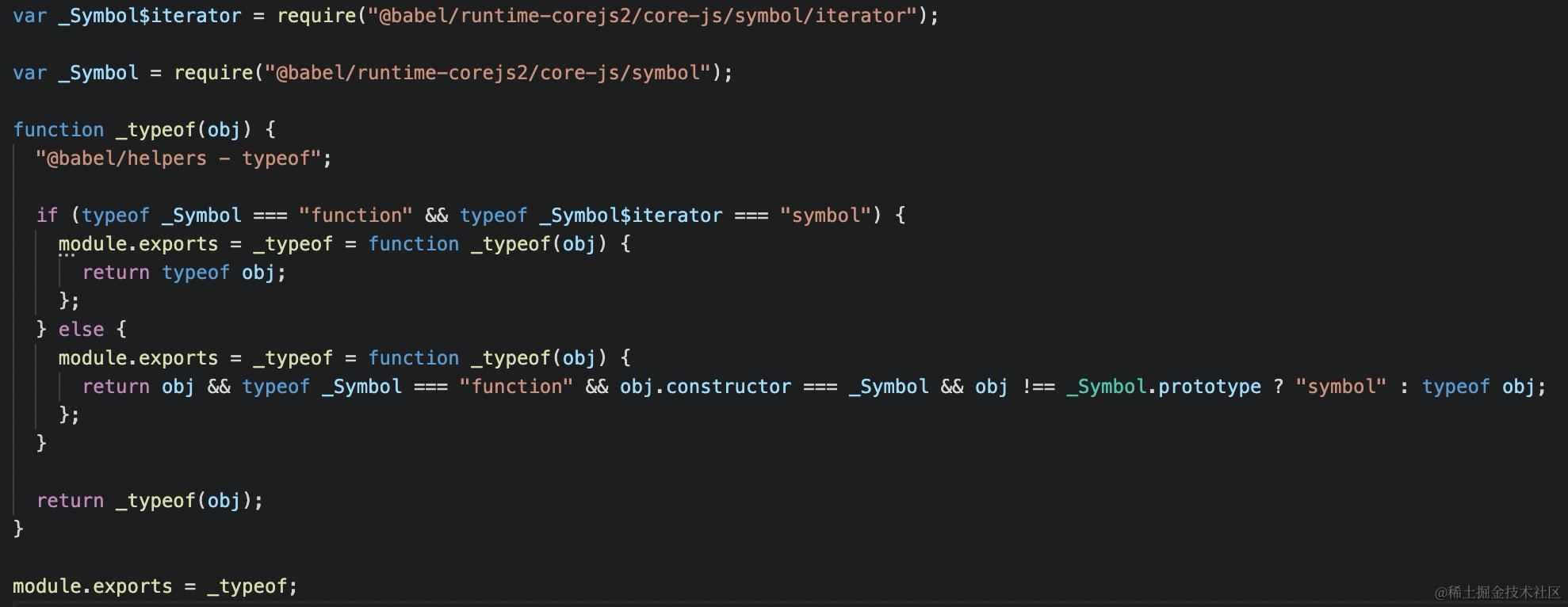Place cursor on the "return typeof obj;" line
This screenshot has width=1568, height=607.
coord(184,273)
